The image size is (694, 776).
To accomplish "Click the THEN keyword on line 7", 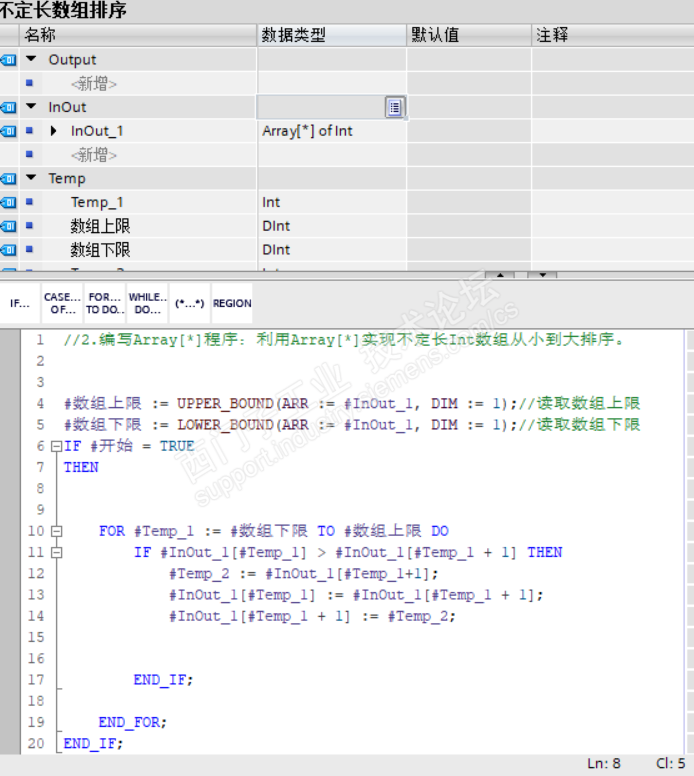I will [81, 467].
